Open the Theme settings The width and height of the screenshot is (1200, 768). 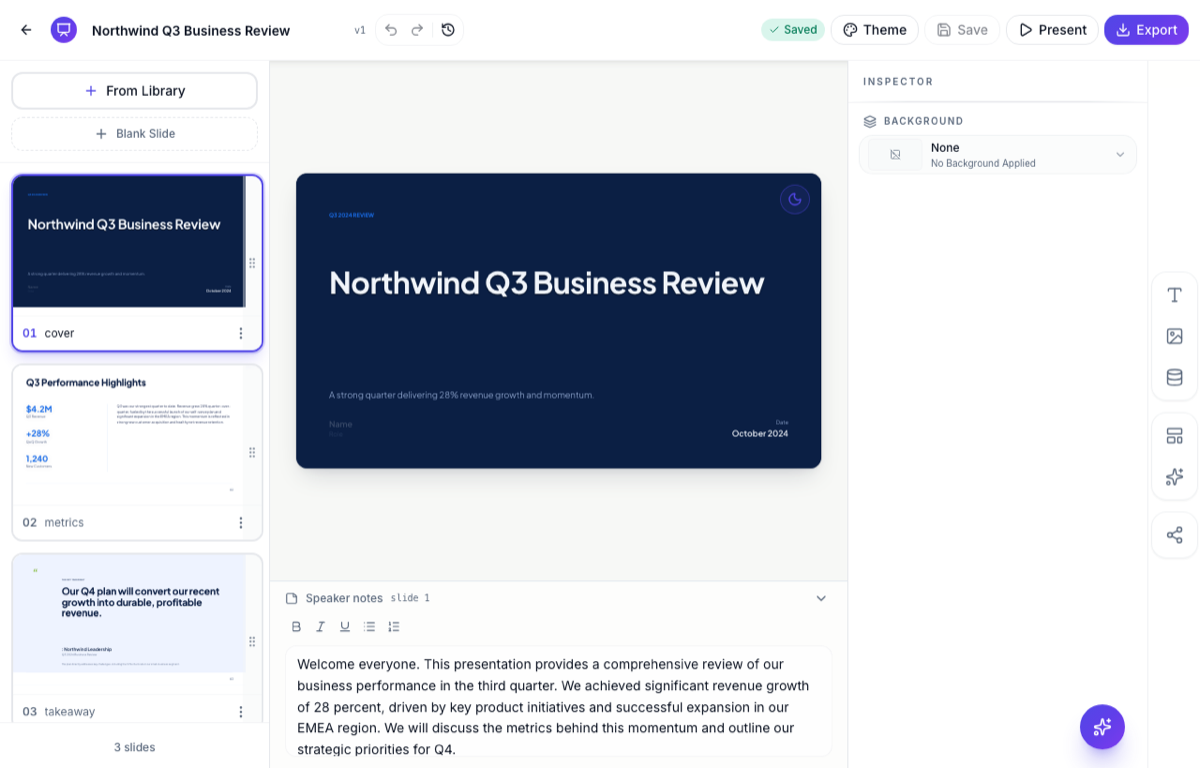tap(875, 30)
